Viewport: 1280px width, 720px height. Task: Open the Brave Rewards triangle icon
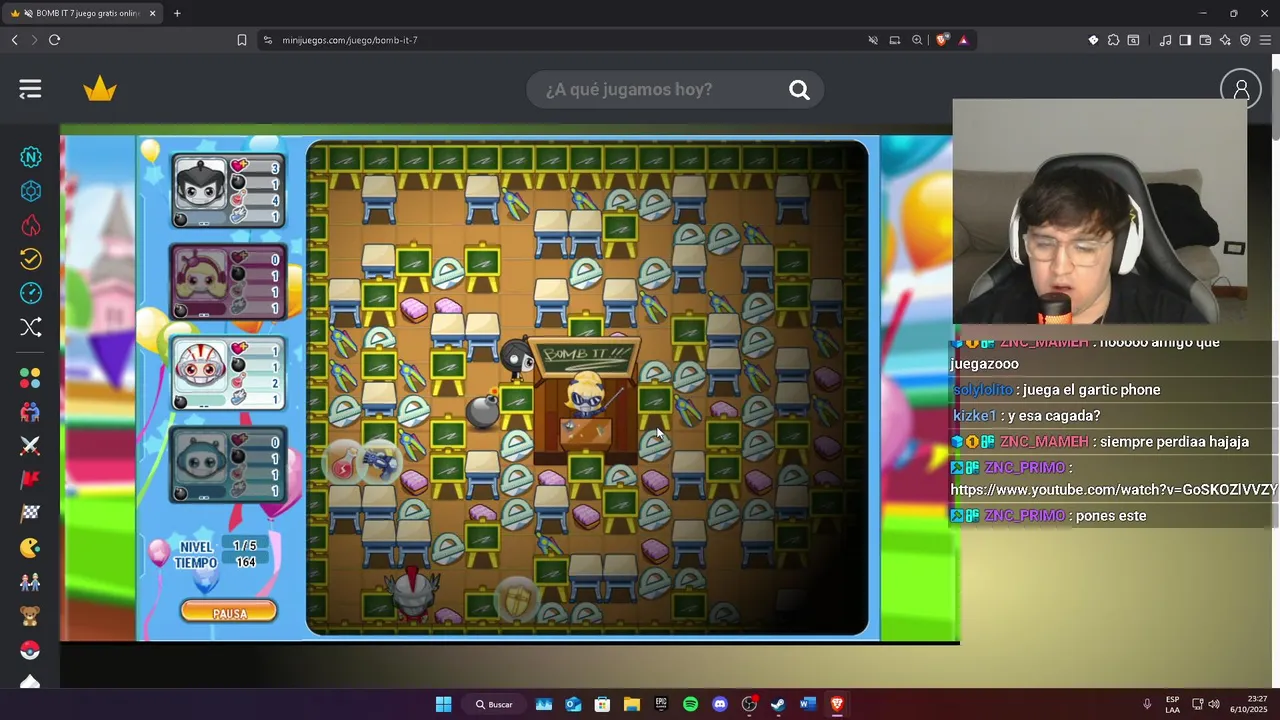pos(963,40)
